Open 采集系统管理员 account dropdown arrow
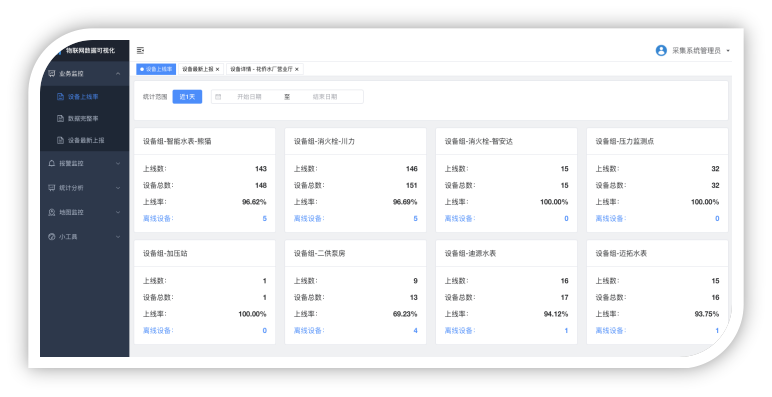772x397 pixels. coord(728,50)
